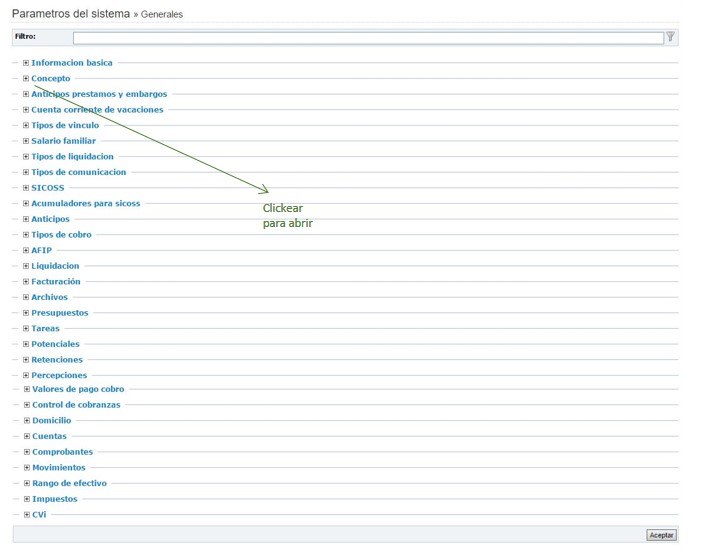Open Valores de pago cobro section

[x=78, y=390]
